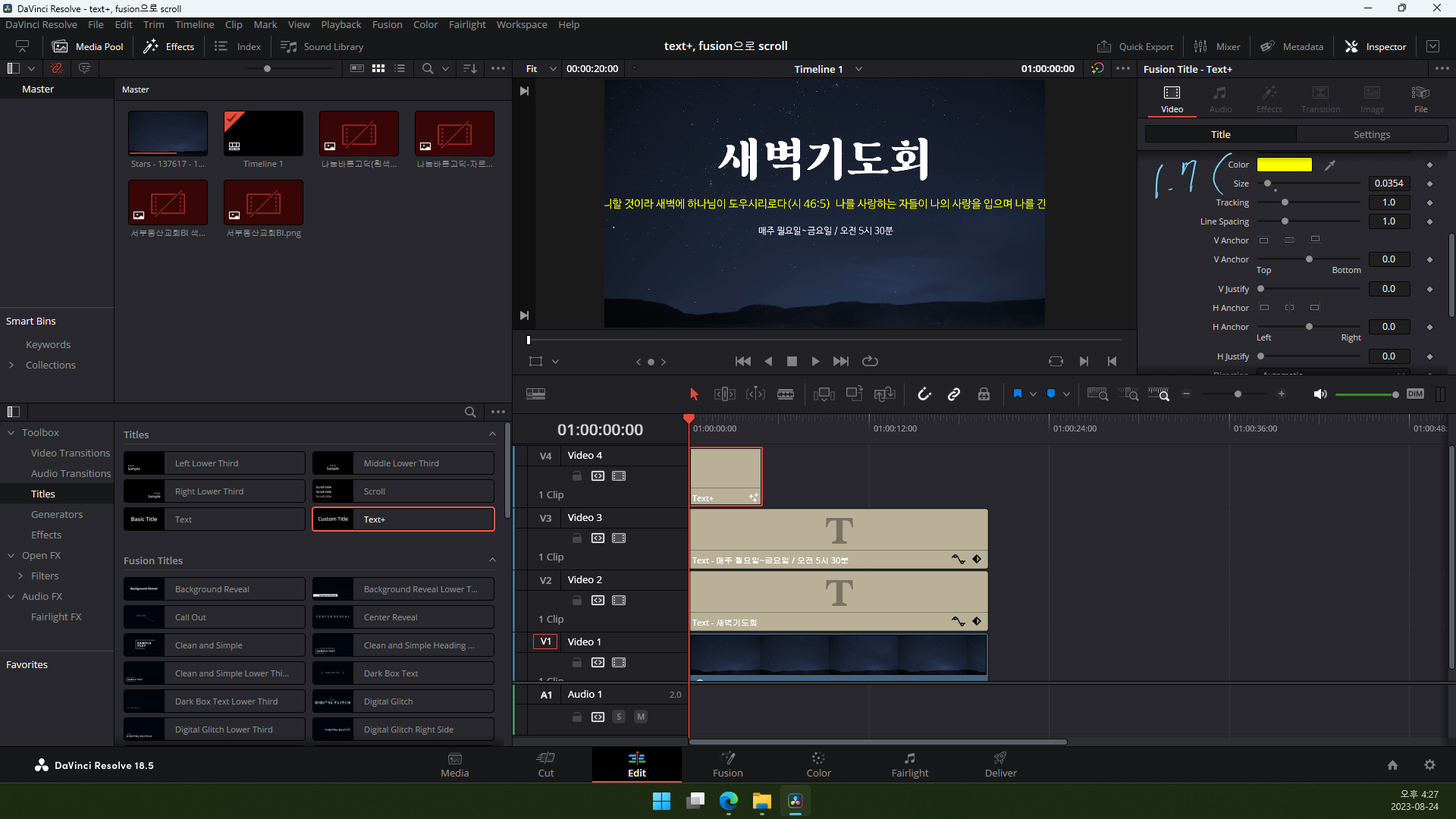Click the Size value field 0.0354
The width and height of the screenshot is (1456, 819).
(1389, 184)
